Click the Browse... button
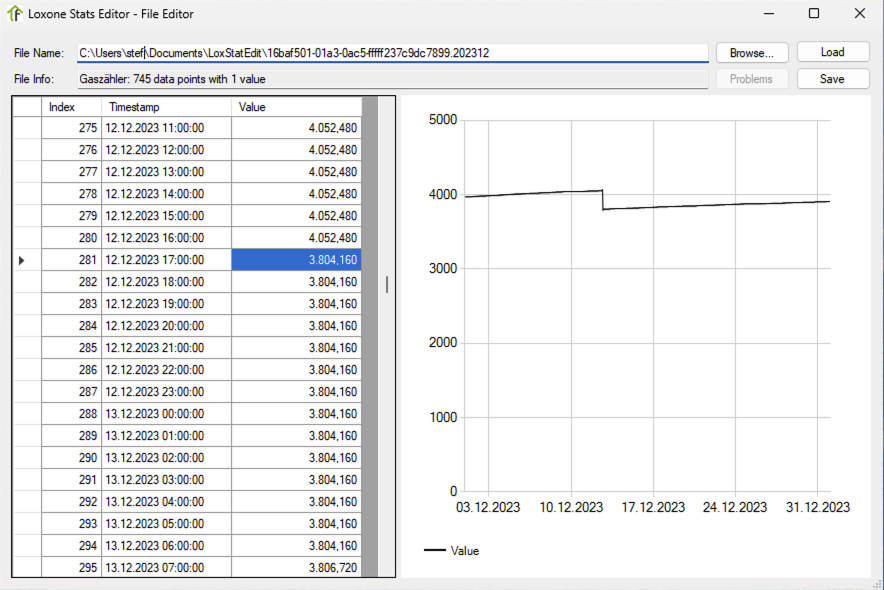This screenshot has width=884, height=590. coord(752,53)
